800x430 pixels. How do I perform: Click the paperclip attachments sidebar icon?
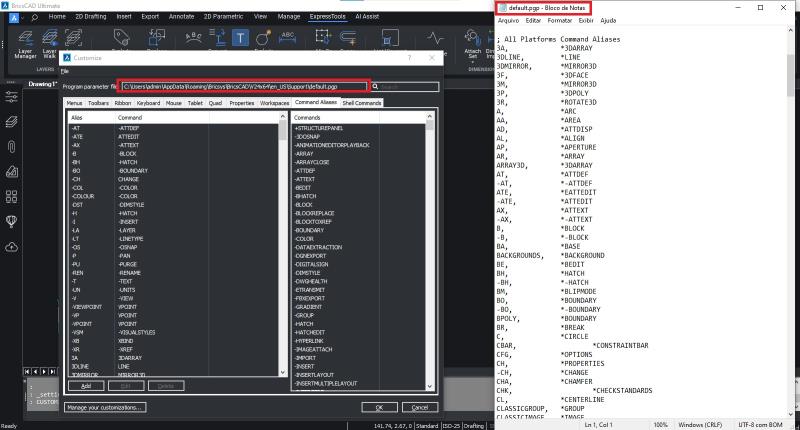click(x=12, y=146)
